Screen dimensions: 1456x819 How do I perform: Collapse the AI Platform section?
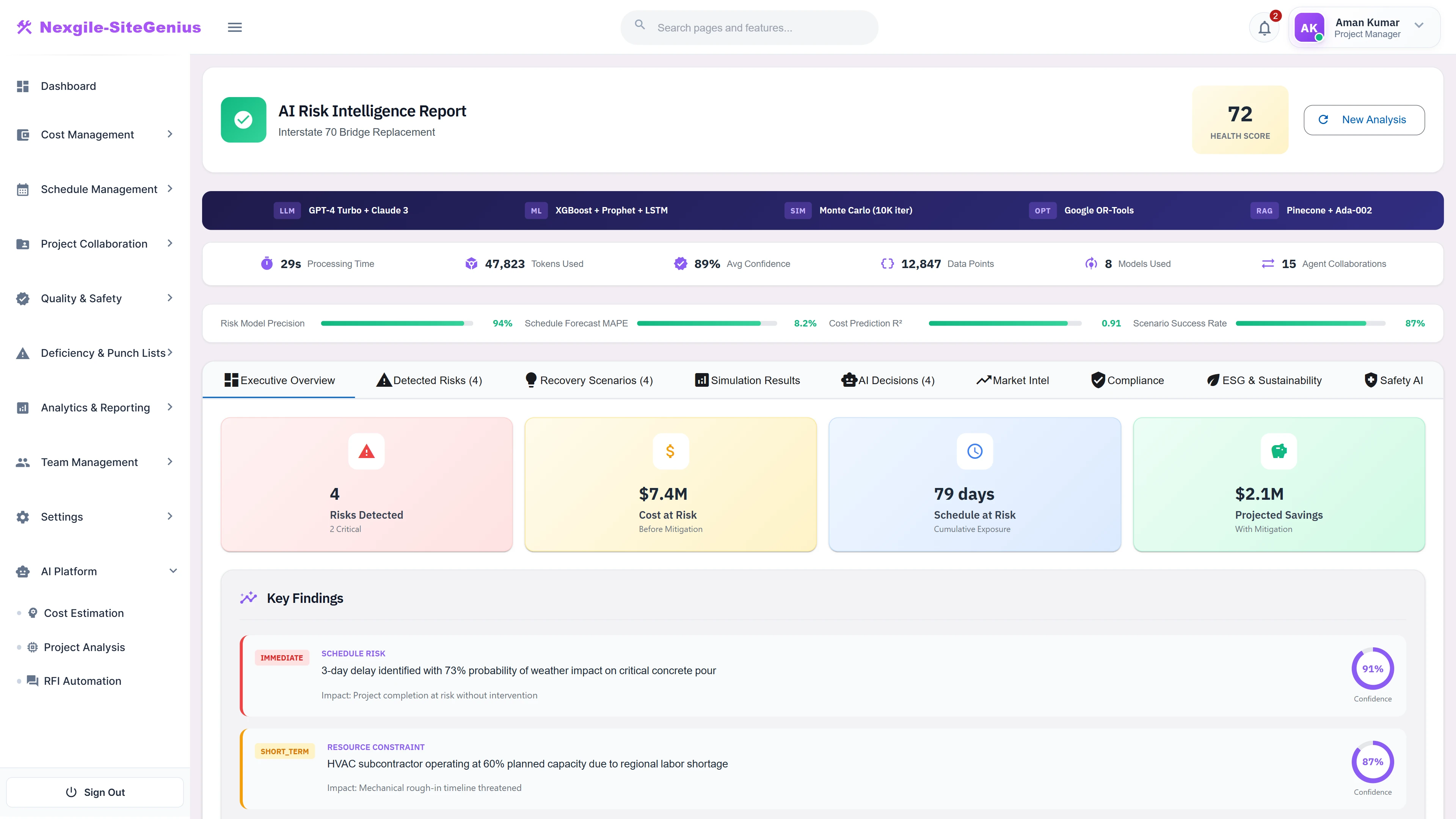point(173,571)
